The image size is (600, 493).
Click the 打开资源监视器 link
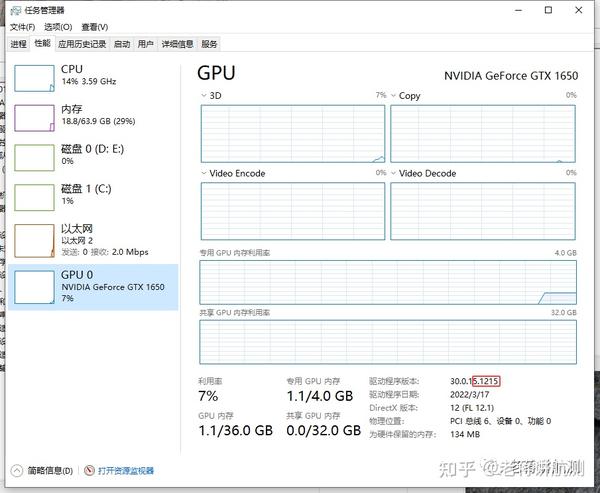click(126, 470)
